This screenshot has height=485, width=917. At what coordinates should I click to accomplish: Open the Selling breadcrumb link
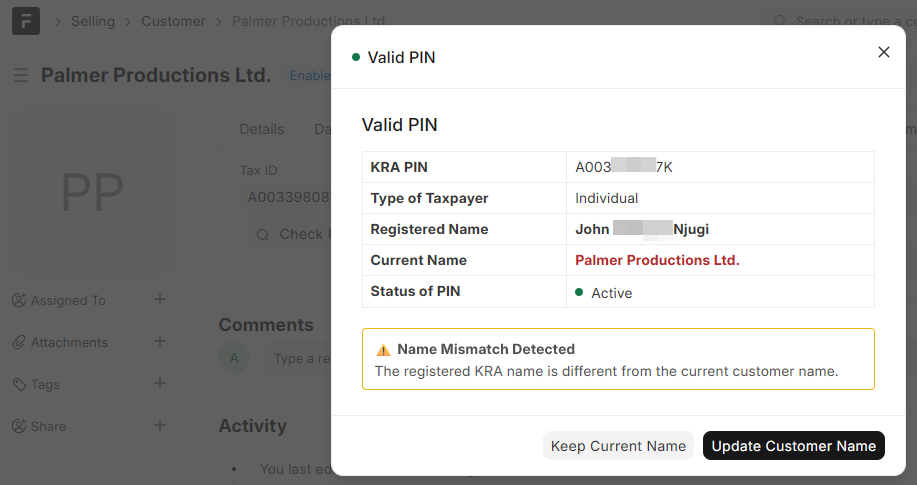coord(93,21)
